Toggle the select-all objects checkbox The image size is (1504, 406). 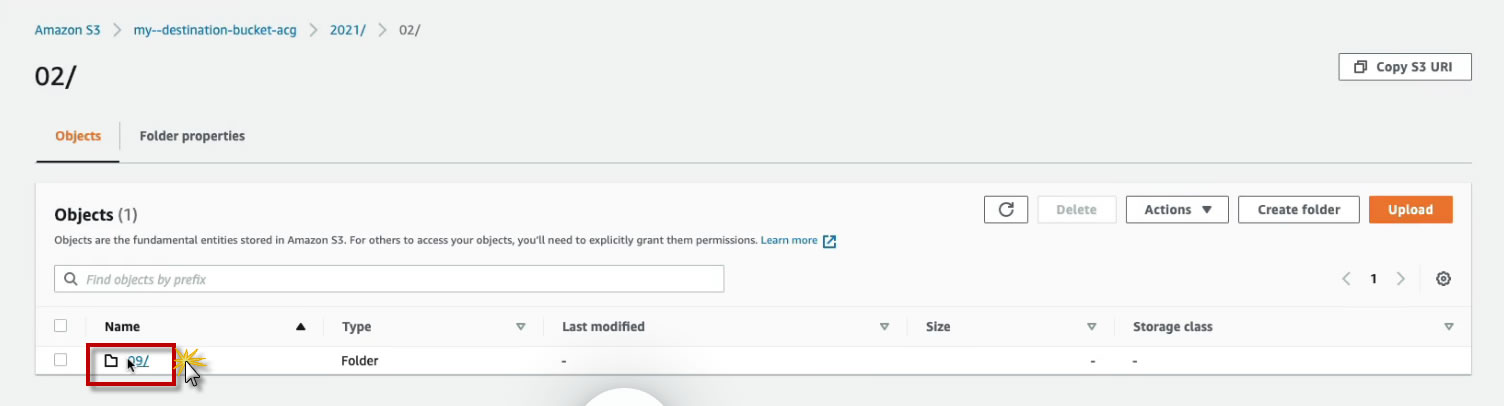click(61, 326)
